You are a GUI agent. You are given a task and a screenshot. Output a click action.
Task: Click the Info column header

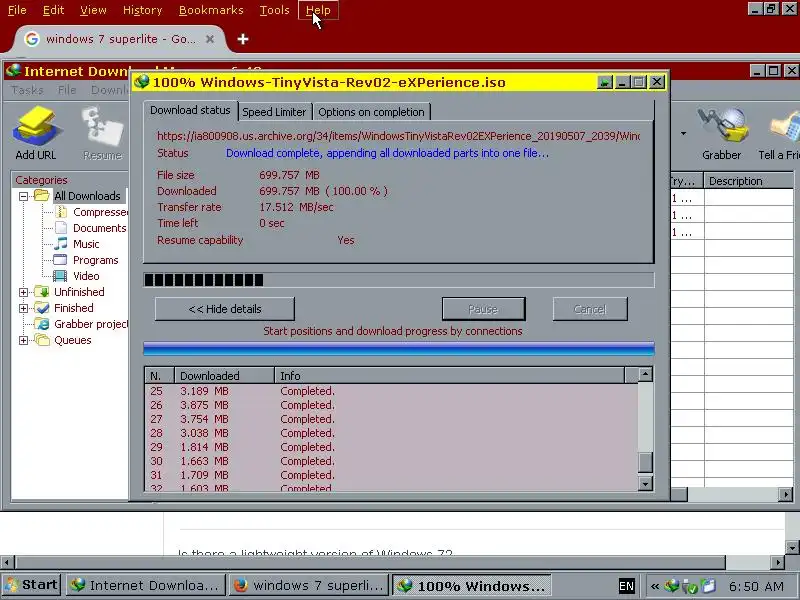[449, 376]
